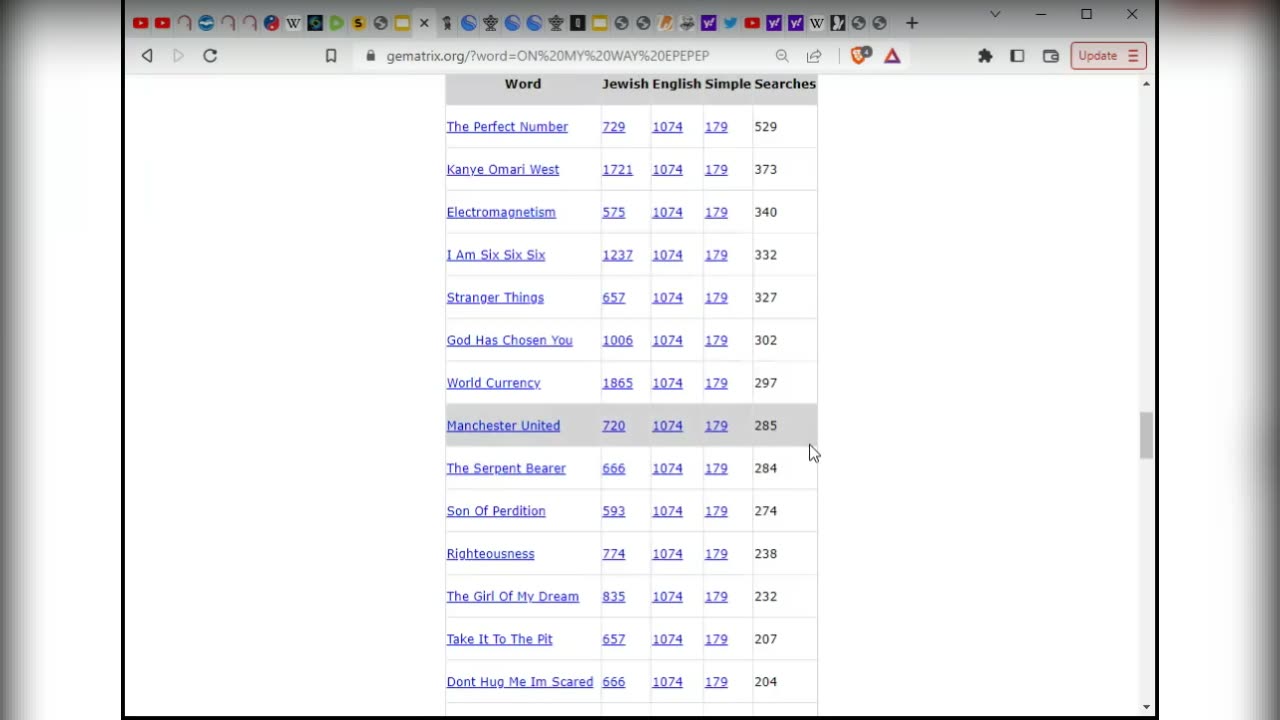Open the extensions puzzle icon
This screenshot has width=1280, height=720.
coord(985,56)
